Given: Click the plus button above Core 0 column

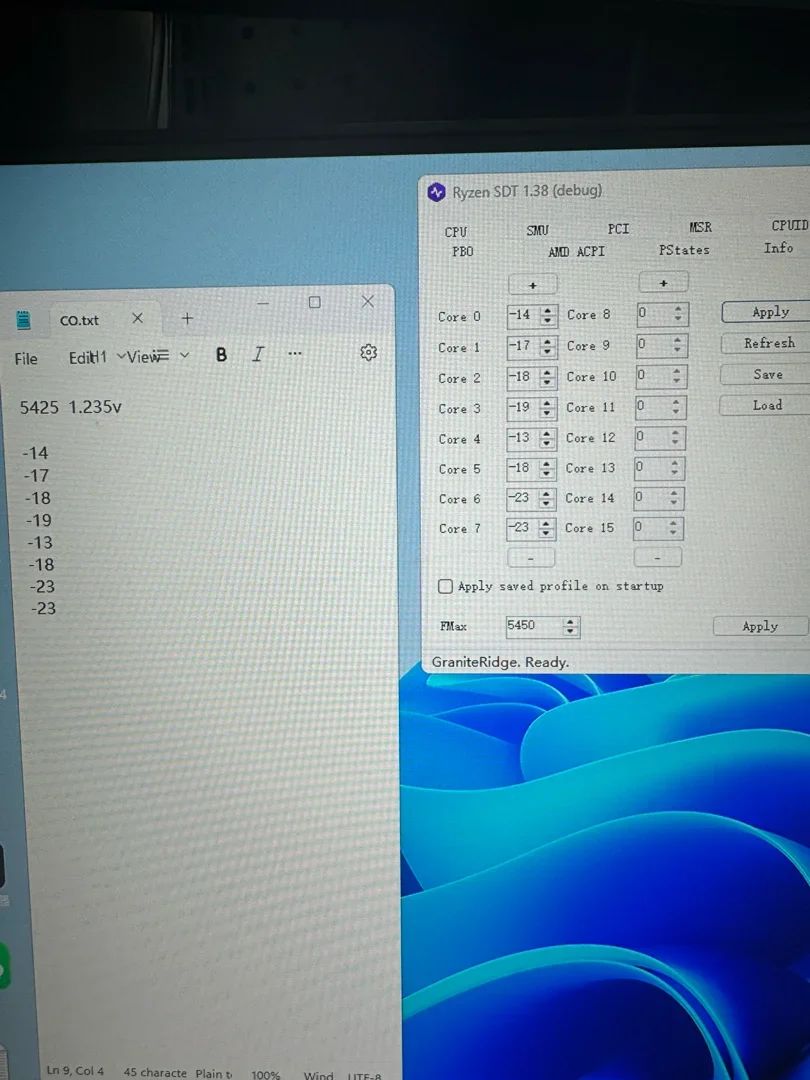Looking at the screenshot, I should [x=532, y=284].
